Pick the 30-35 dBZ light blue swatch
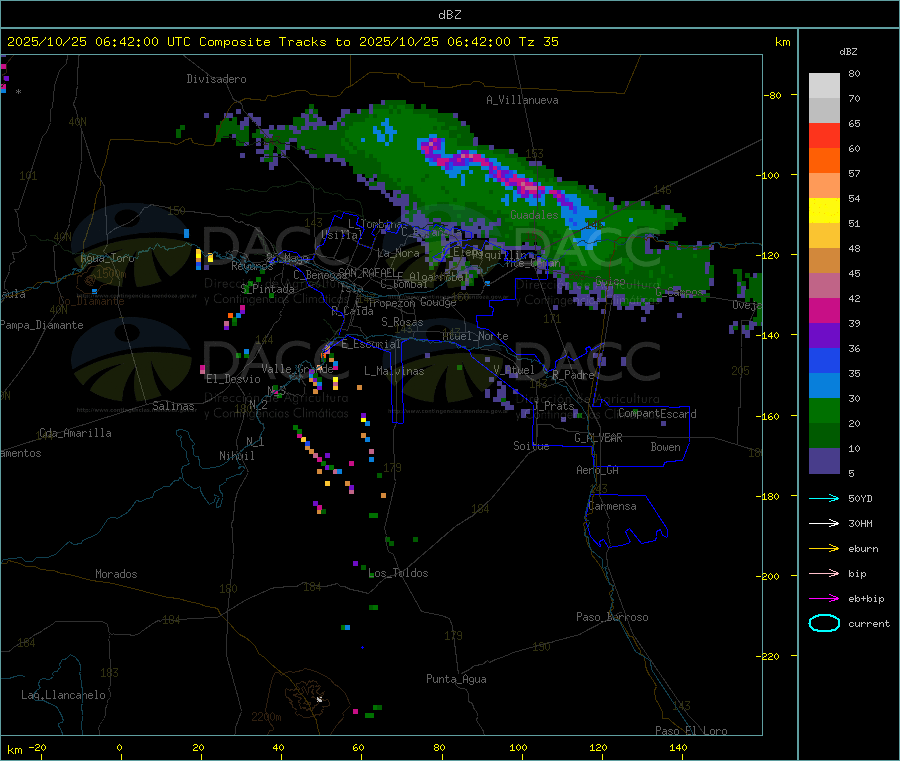 pyautogui.click(x=824, y=386)
